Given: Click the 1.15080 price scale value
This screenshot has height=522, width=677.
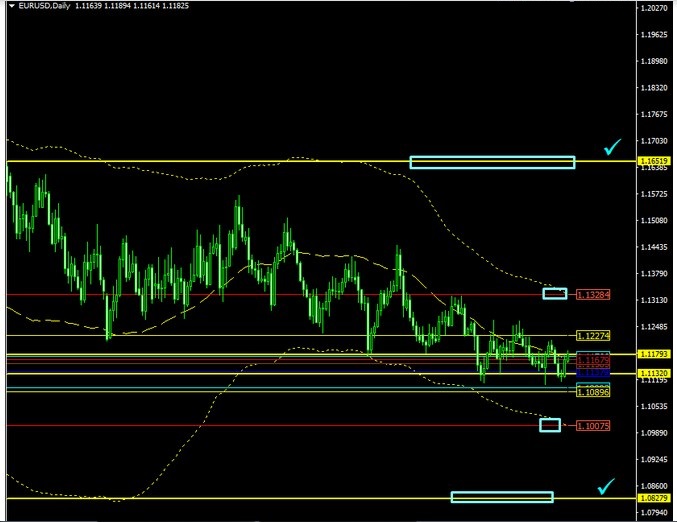Looking at the screenshot, I should (x=654, y=221).
